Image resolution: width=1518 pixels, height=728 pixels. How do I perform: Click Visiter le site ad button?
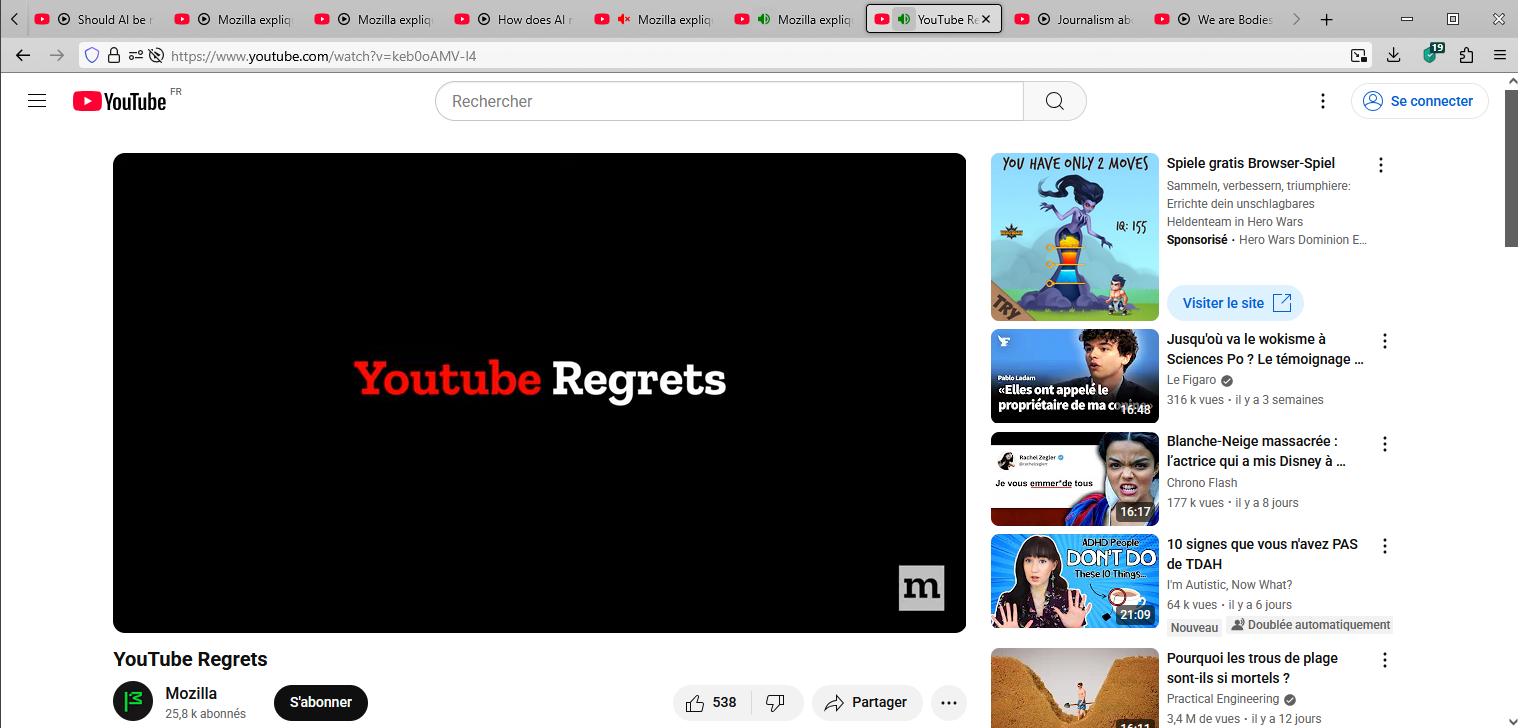pos(1235,303)
